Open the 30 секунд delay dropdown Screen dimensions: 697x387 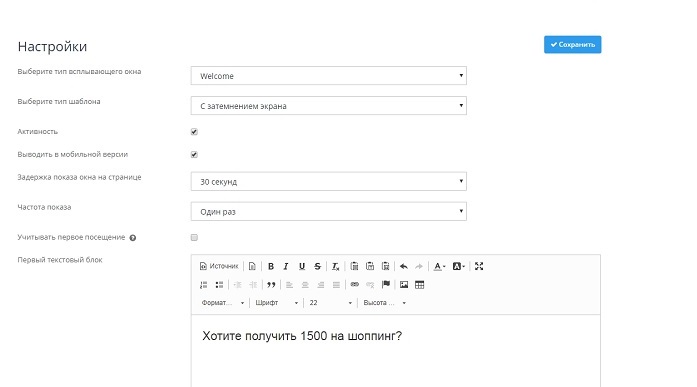tap(328, 181)
